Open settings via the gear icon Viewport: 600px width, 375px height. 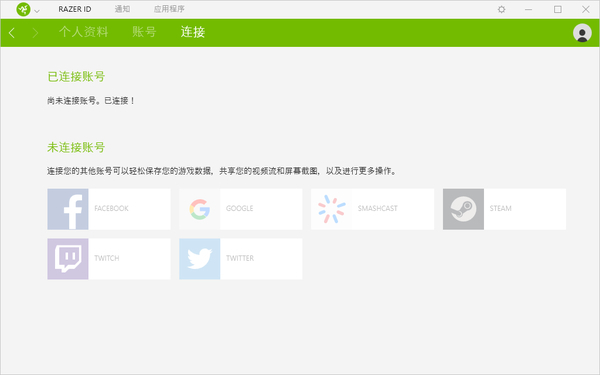click(501, 9)
